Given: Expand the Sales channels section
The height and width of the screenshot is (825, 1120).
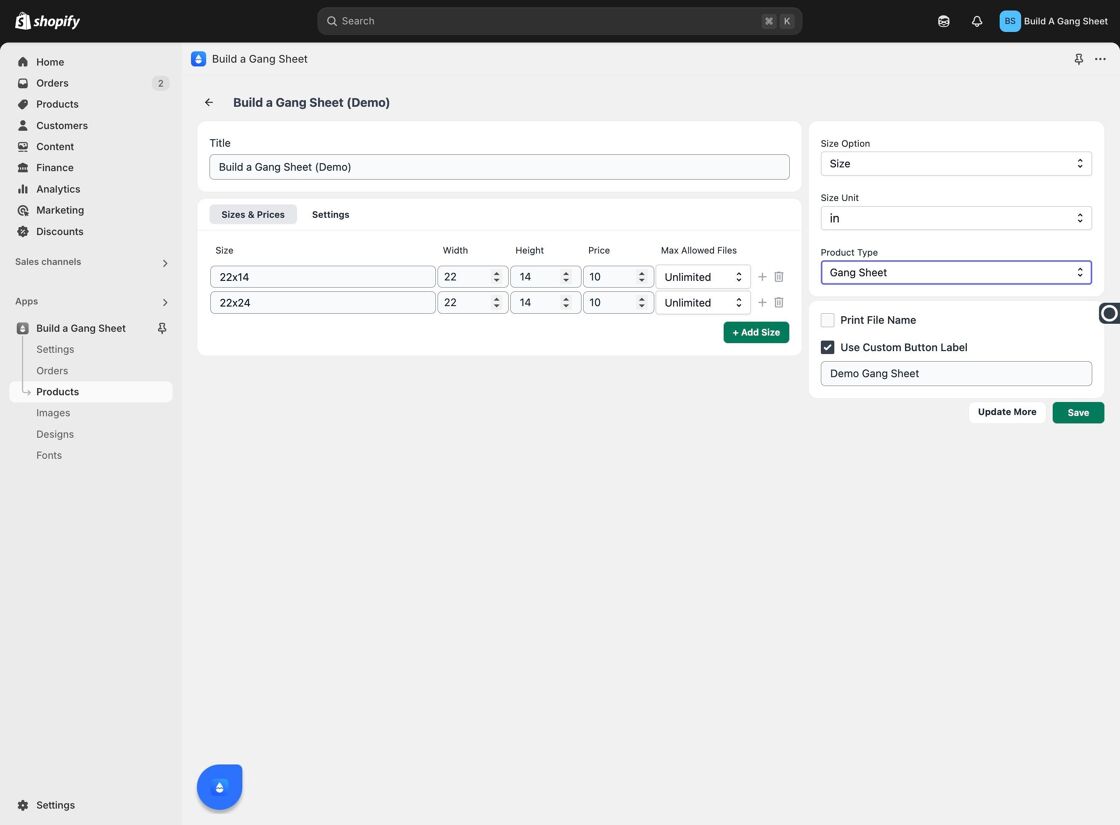Looking at the screenshot, I should tap(165, 263).
